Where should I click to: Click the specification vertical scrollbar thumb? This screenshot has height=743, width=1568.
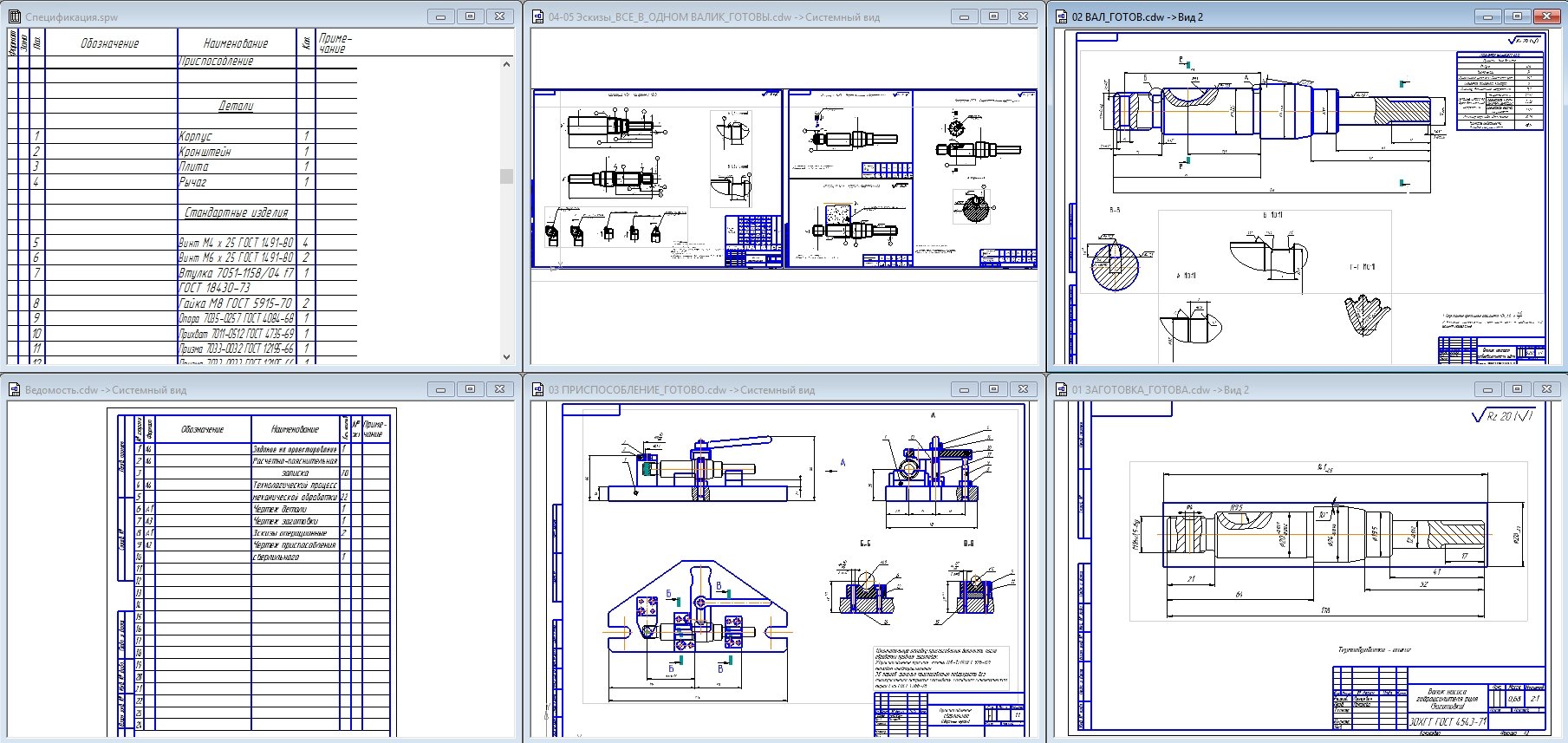[x=506, y=176]
